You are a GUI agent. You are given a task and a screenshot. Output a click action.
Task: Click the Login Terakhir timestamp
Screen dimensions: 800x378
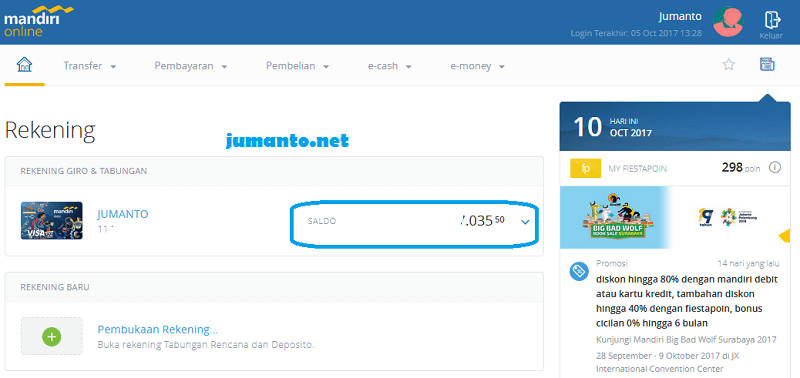point(636,33)
